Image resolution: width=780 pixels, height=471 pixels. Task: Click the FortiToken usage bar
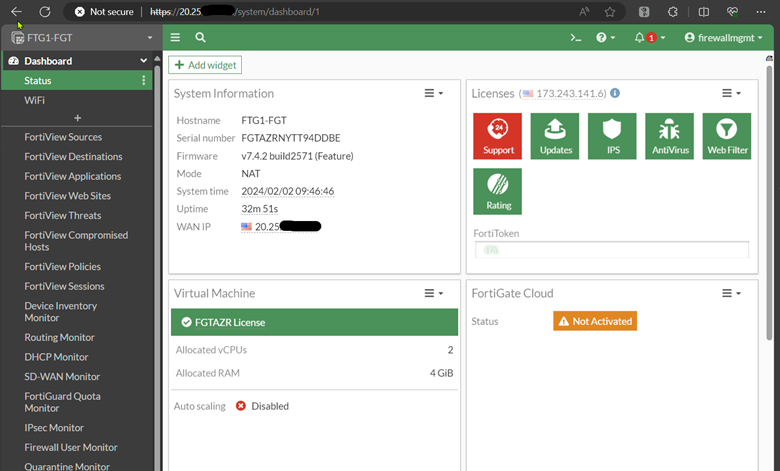[x=611, y=249]
